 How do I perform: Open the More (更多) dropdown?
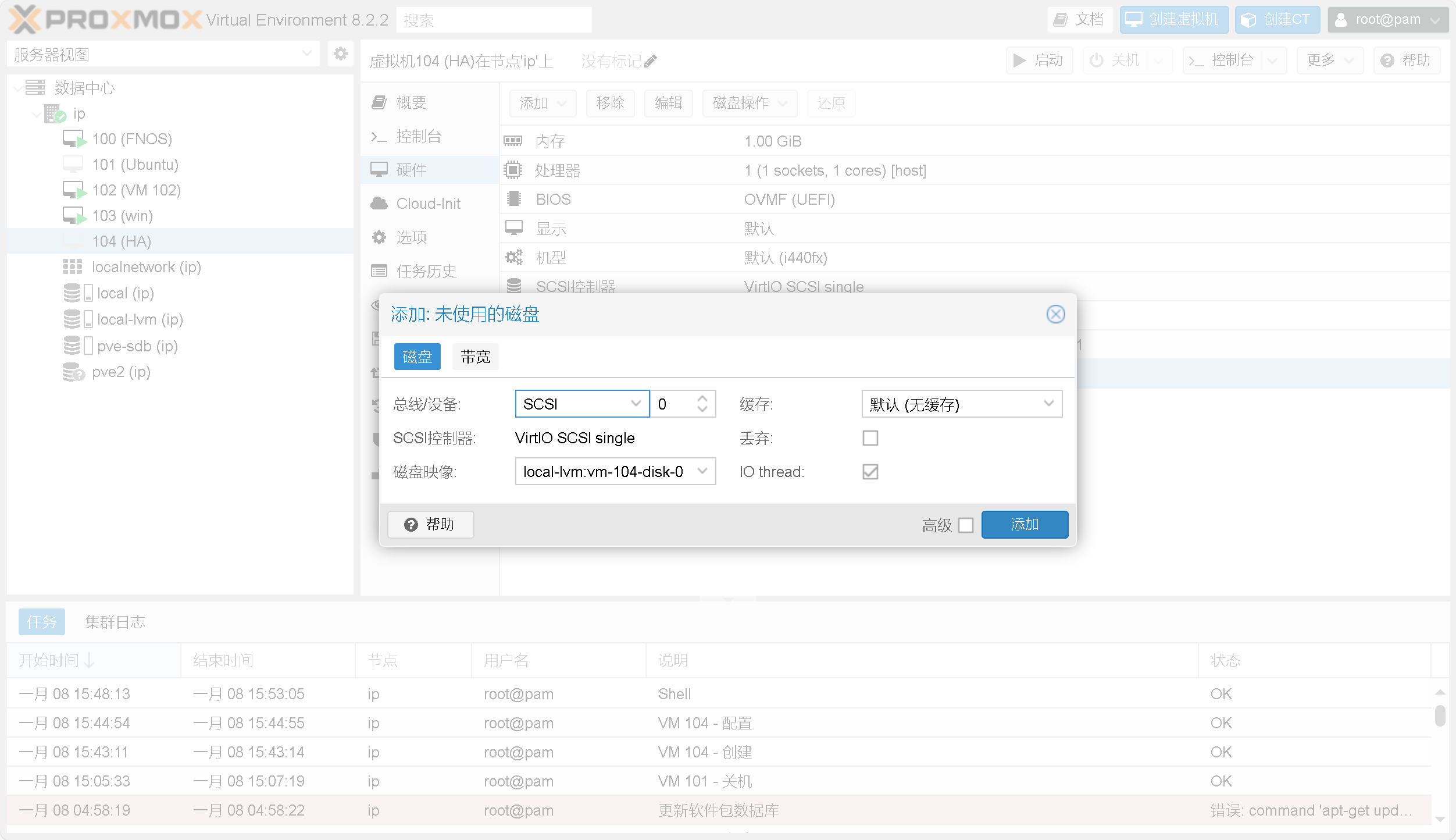[x=1330, y=60]
